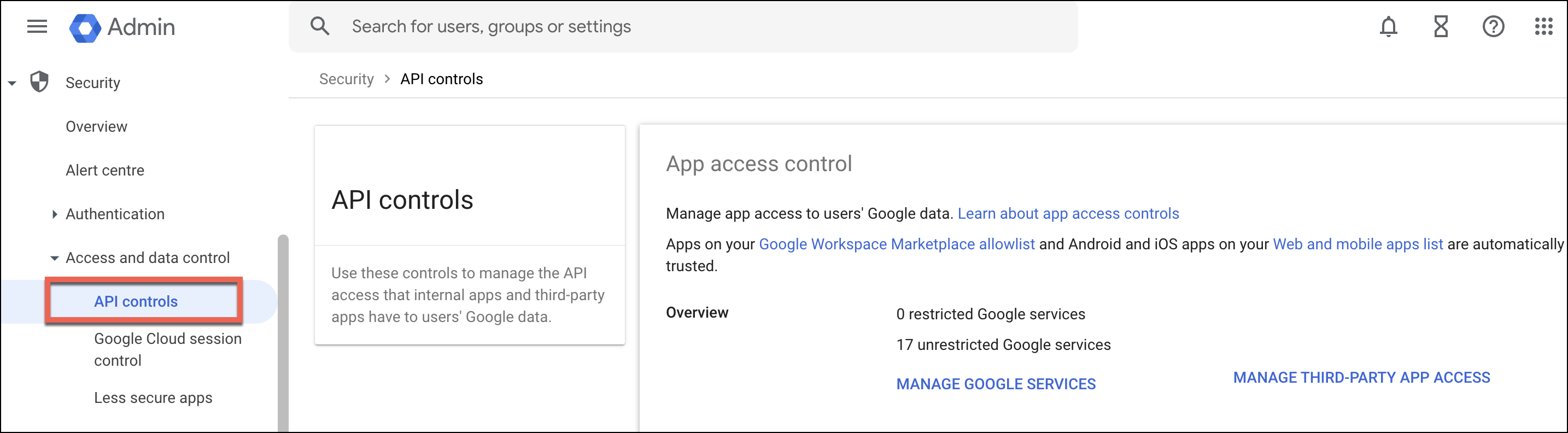The height and width of the screenshot is (433, 1568).
Task: Click the Security shield icon
Action: [39, 82]
